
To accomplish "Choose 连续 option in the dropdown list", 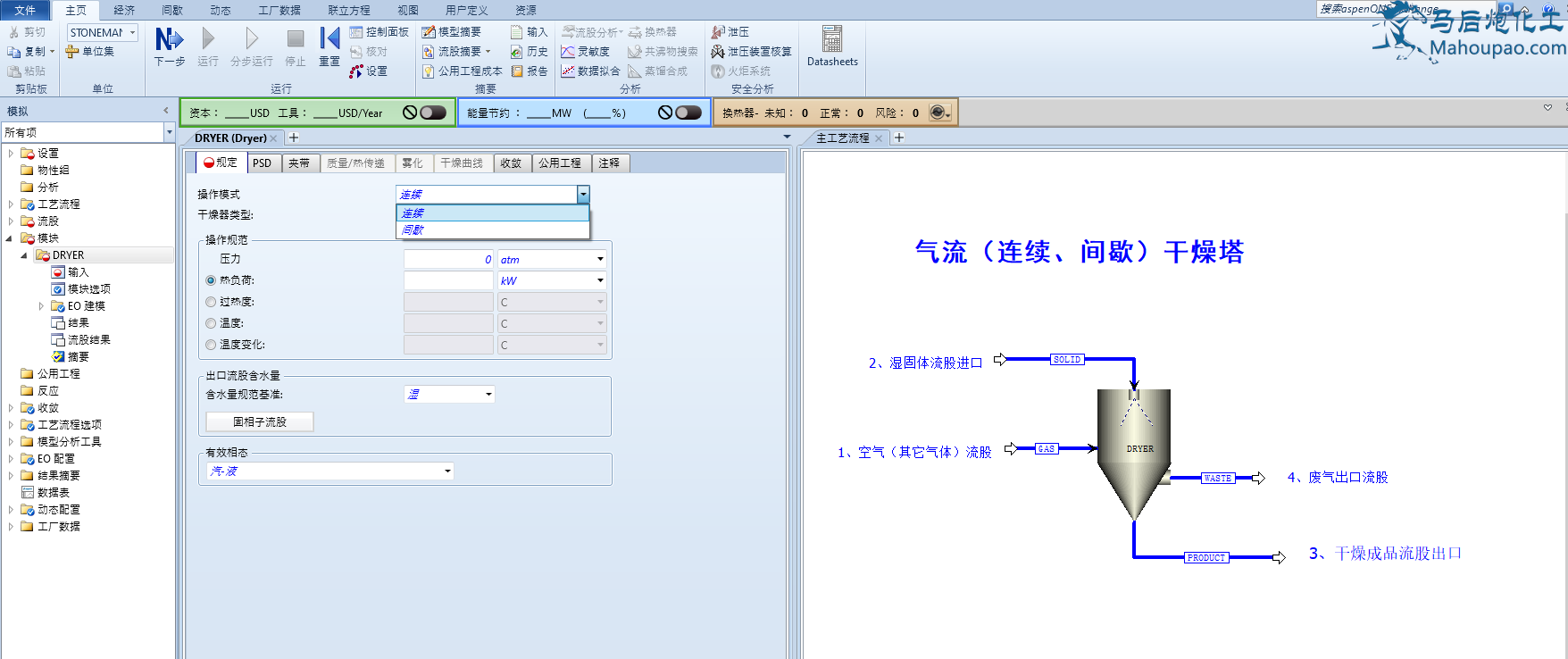I will tap(493, 213).
